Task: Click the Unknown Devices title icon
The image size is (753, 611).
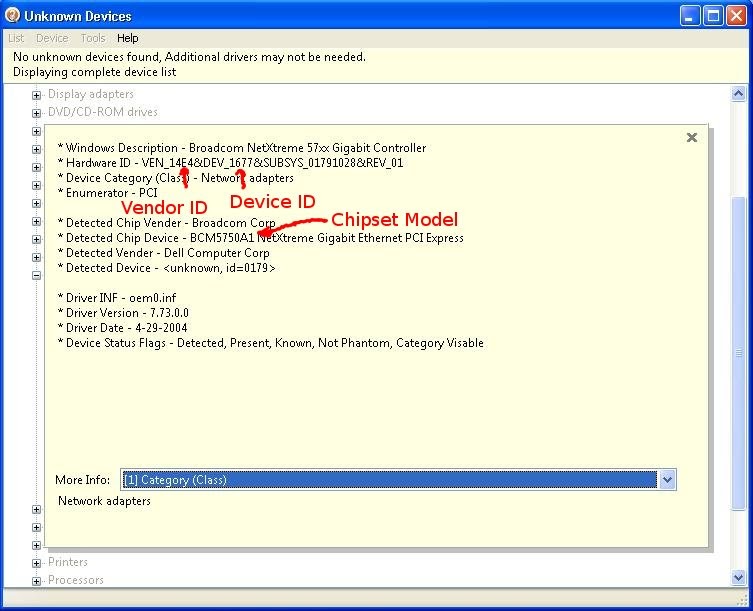Action: 12,15
